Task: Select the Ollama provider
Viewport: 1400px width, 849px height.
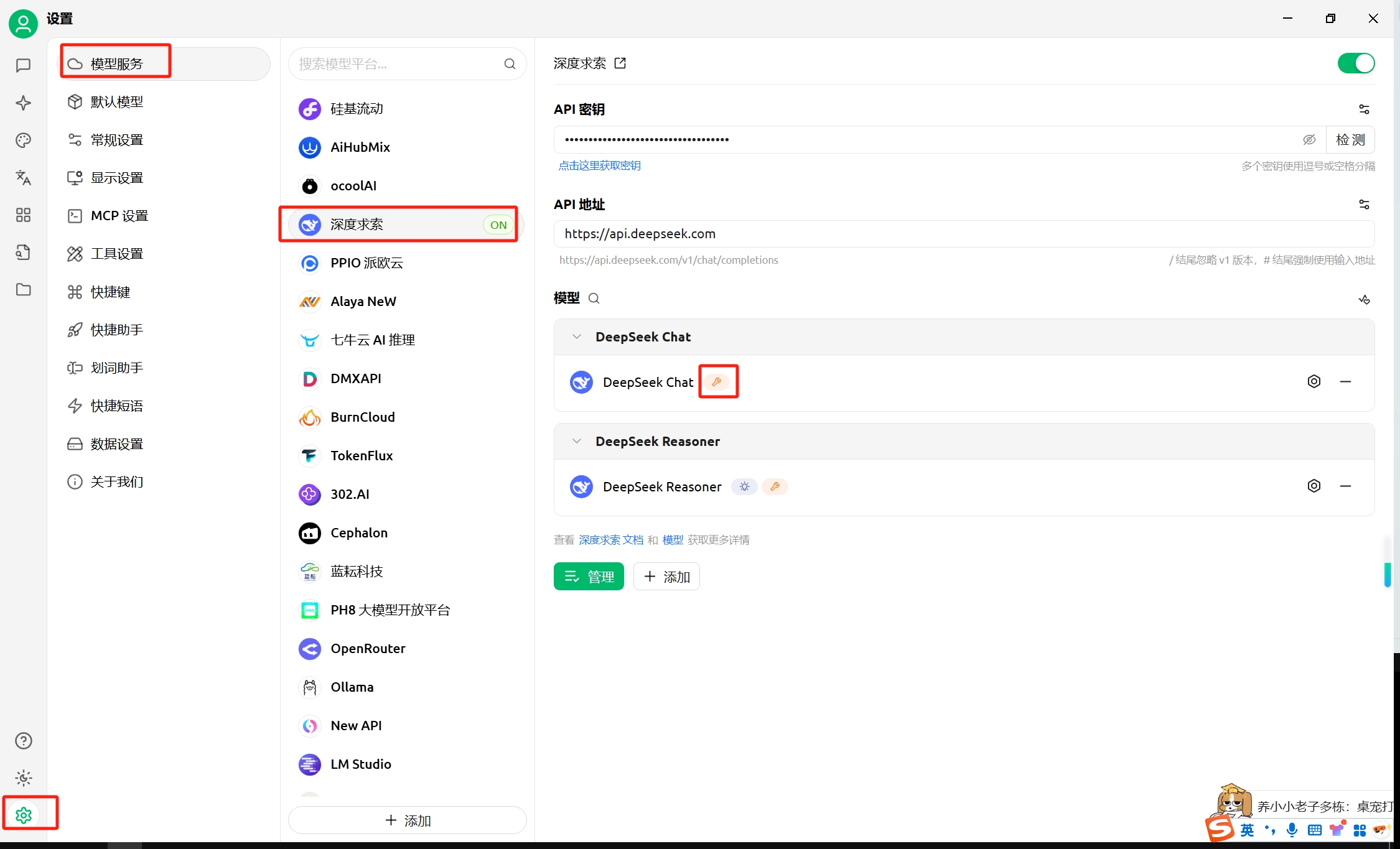Action: [406, 687]
